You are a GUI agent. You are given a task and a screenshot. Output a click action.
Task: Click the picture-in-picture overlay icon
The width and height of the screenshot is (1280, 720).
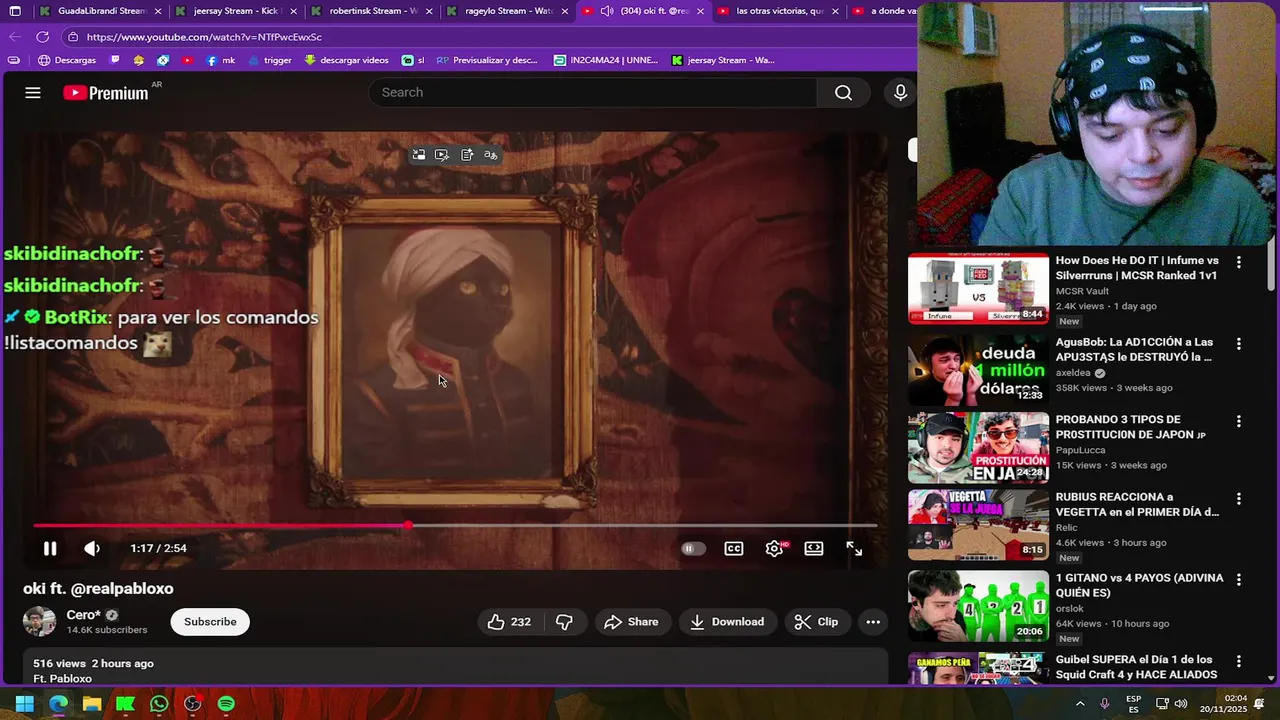coord(418,155)
